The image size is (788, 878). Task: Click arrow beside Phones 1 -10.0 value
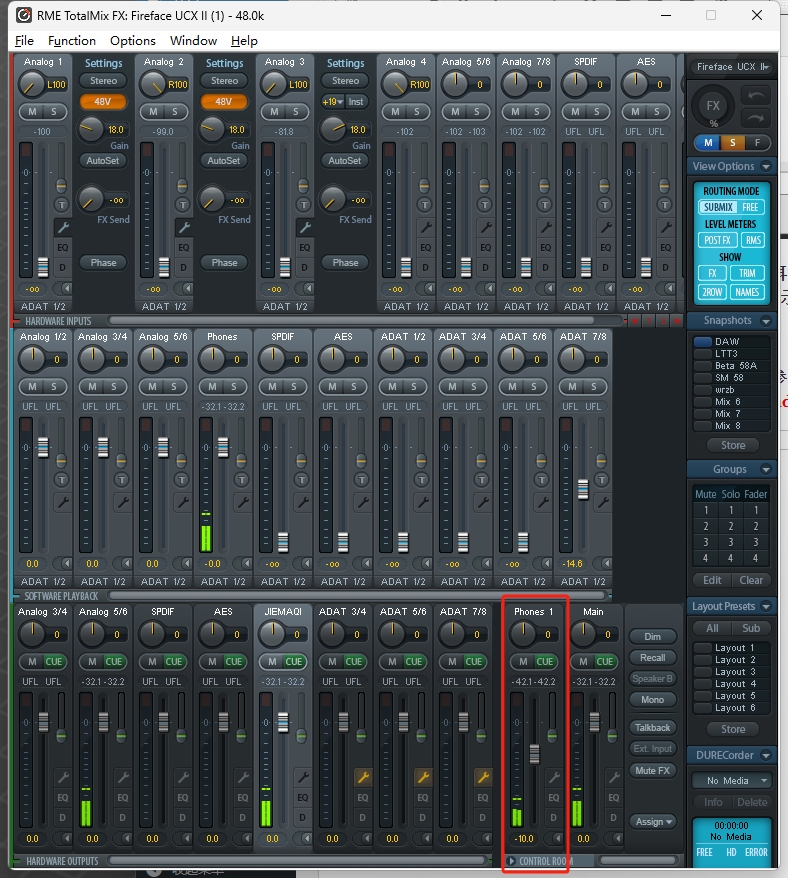pyautogui.click(x=558, y=838)
